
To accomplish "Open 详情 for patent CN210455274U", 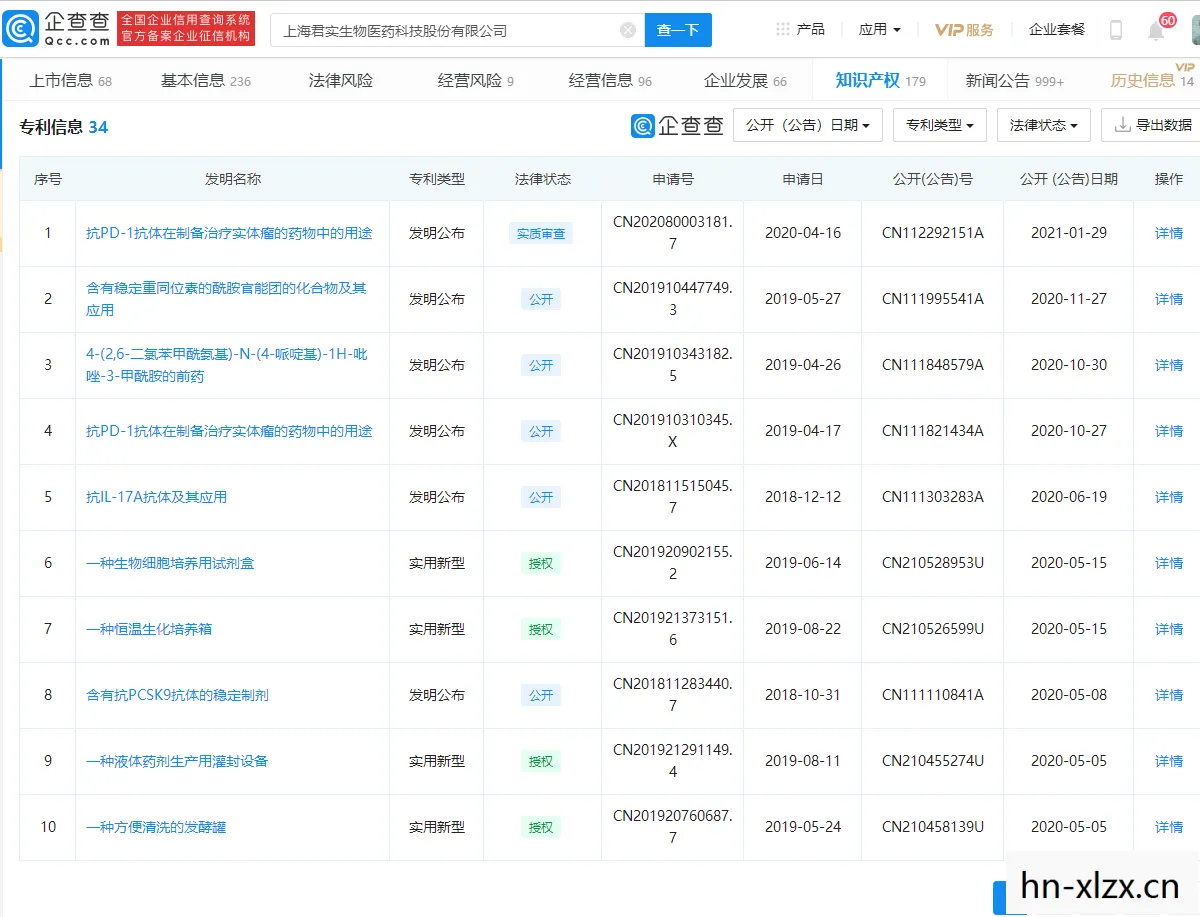I will tap(1169, 761).
